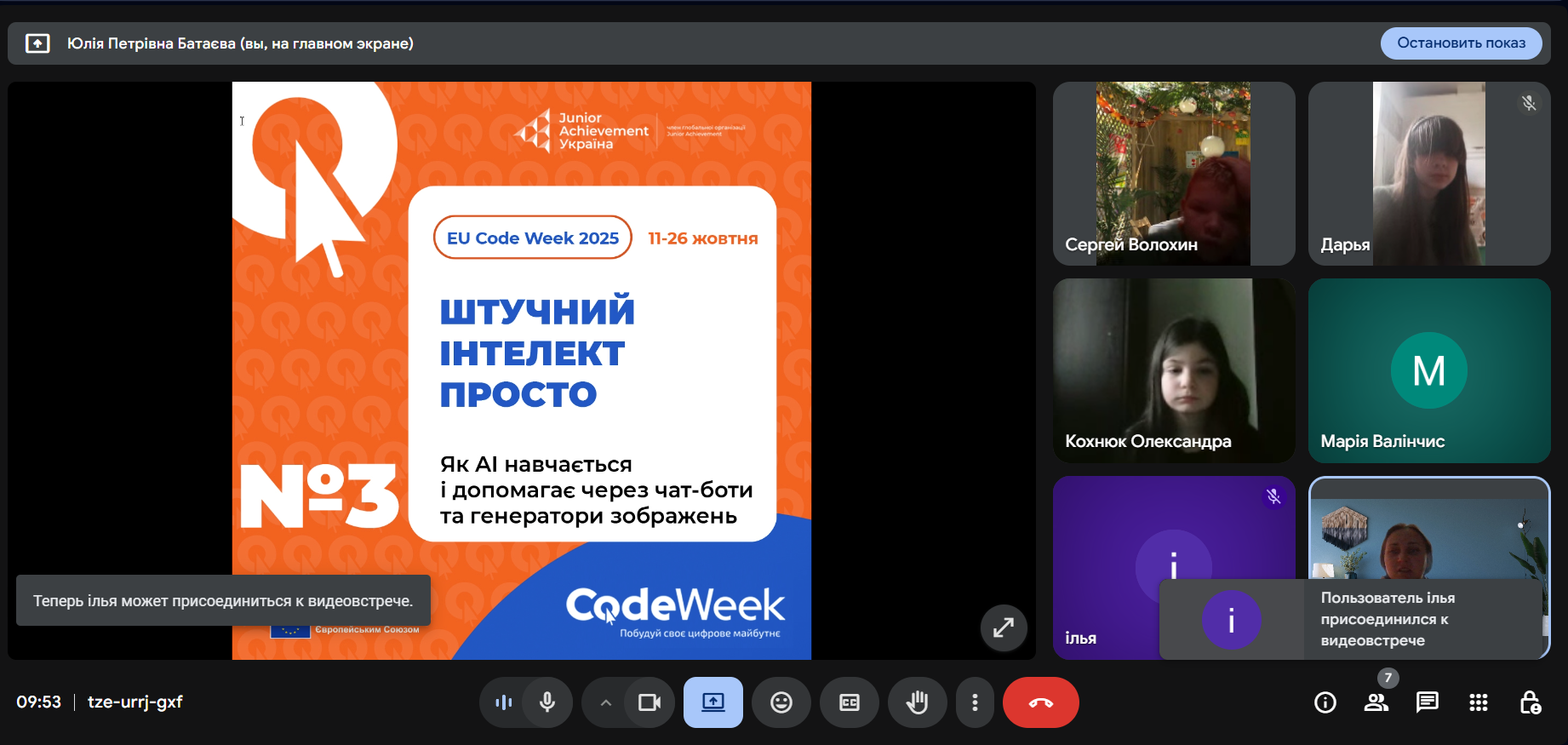The height and width of the screenshot is (745, 1568).
Task: Expand camera options chevron
Action: tap(606, 702)
